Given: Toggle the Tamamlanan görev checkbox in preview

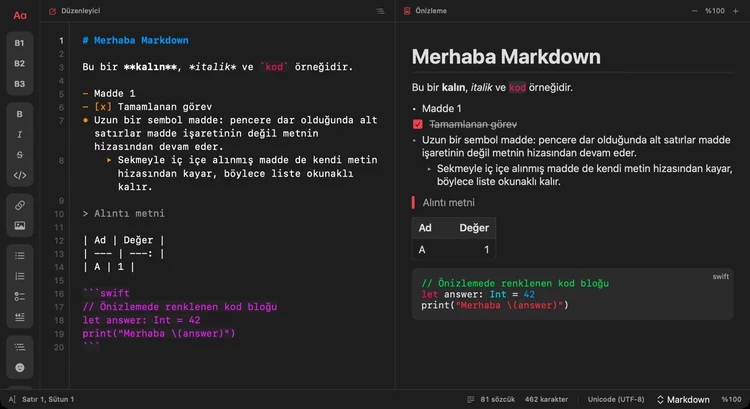Looking at the screenshot, I should pos(418,124).
